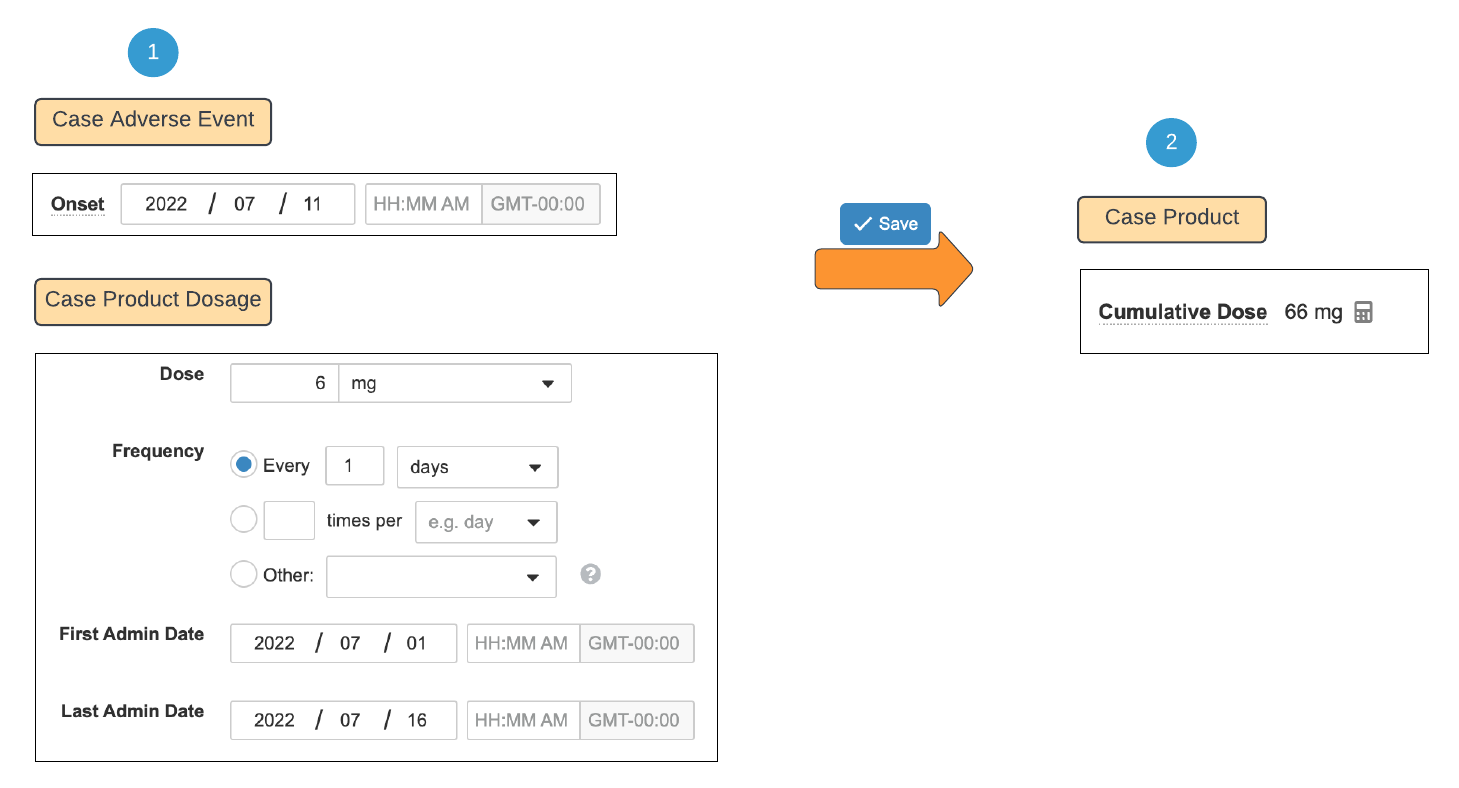Click the Last Admin Date field
Viewport: 1459px width, 788px height.
click(x=343, y=720)
